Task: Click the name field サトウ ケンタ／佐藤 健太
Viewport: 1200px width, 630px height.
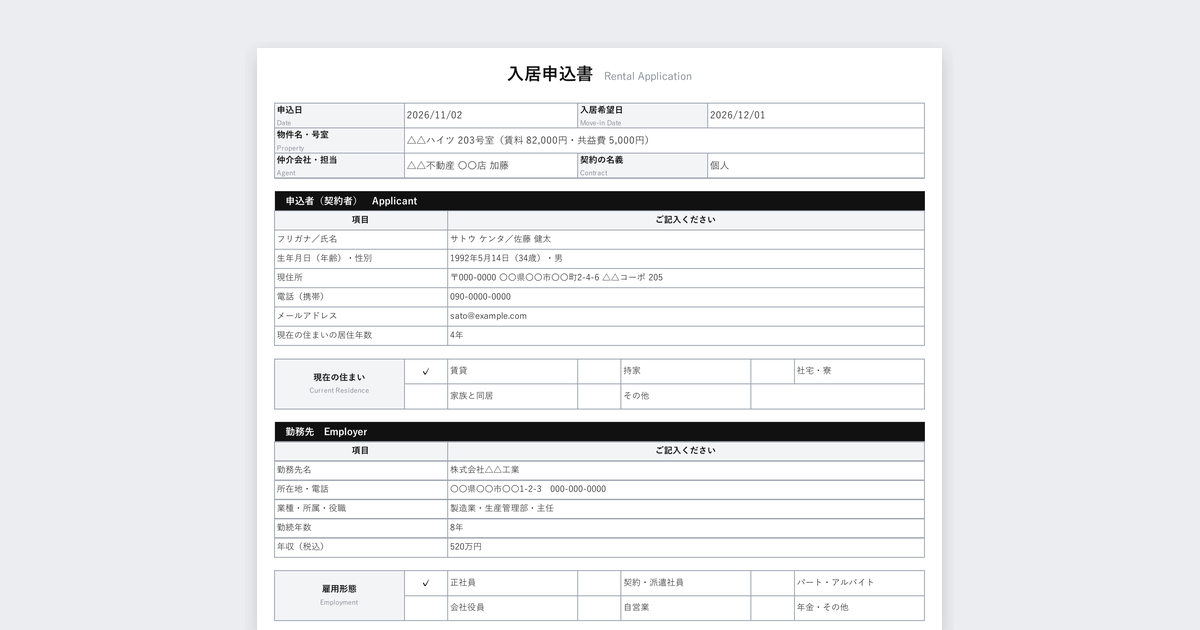Action: point(686,239)
